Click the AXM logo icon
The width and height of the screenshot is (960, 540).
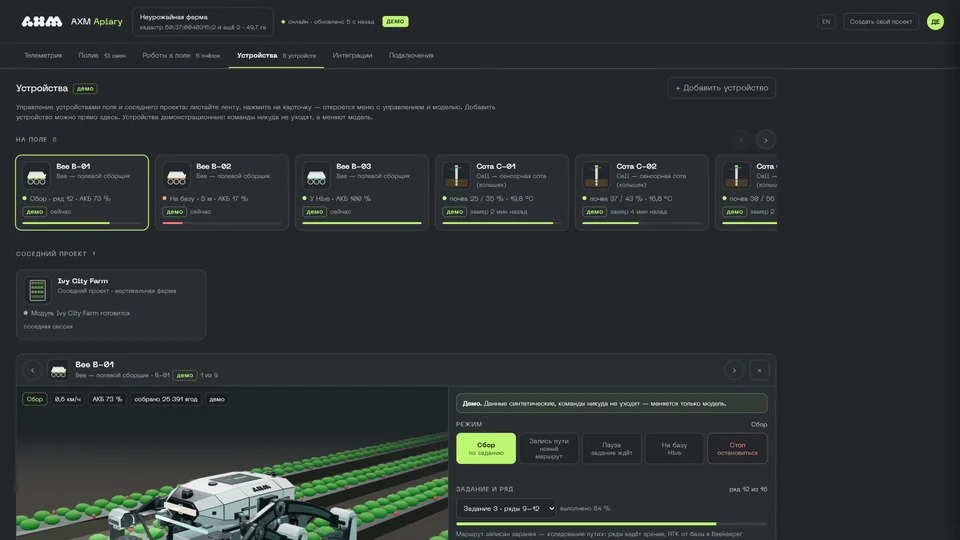[x=42, y=21]
